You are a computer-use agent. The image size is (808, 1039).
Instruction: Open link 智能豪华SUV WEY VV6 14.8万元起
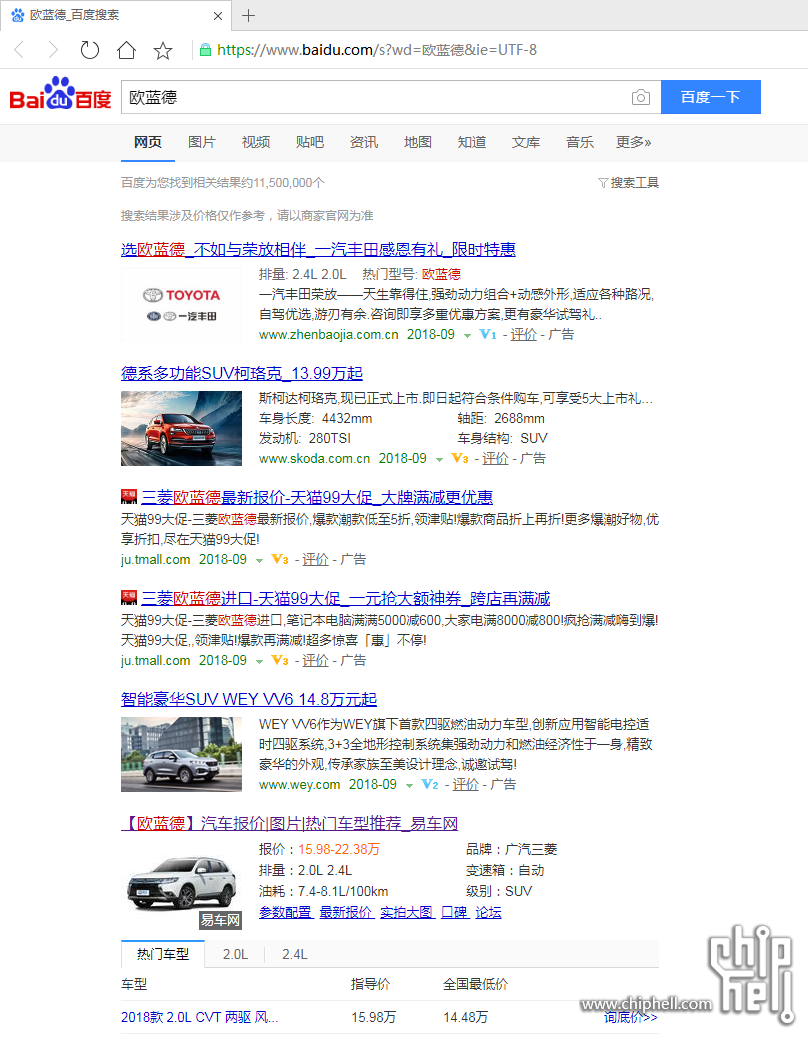tap(249, 699)
